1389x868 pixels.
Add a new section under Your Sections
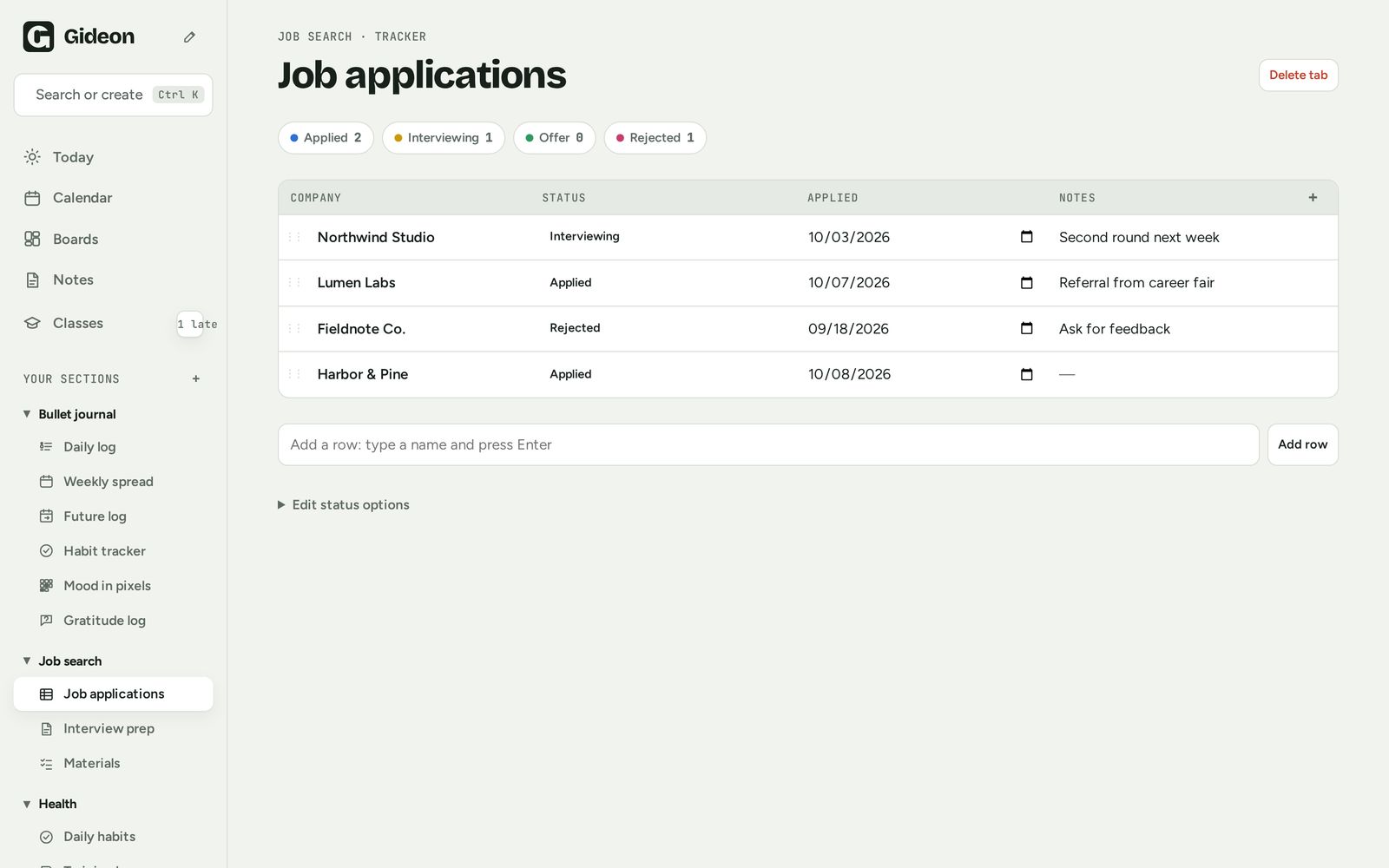point(196,378)
